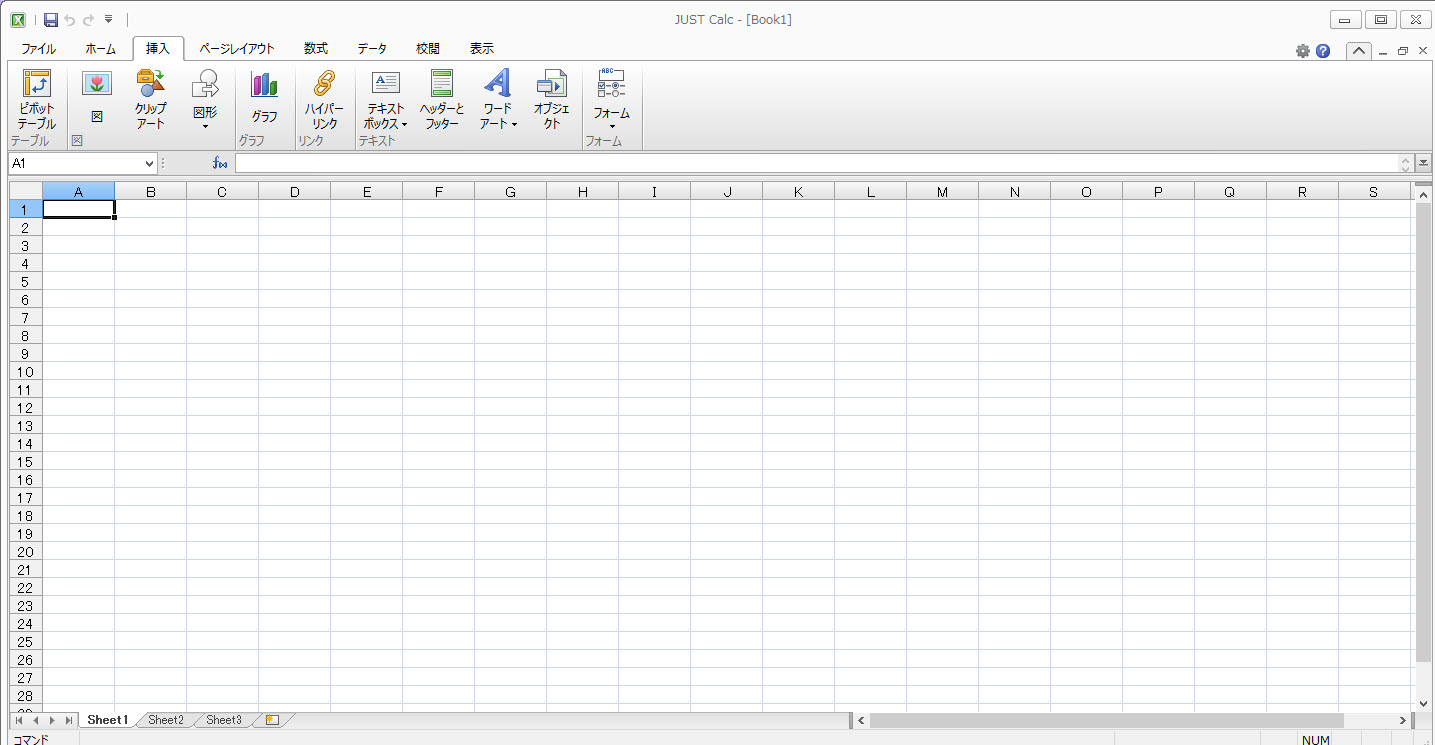1435x745 pixels.
Task: Open the clip art (クリップアート) tool
Action: pyautogui.click(x=150, y=100)
